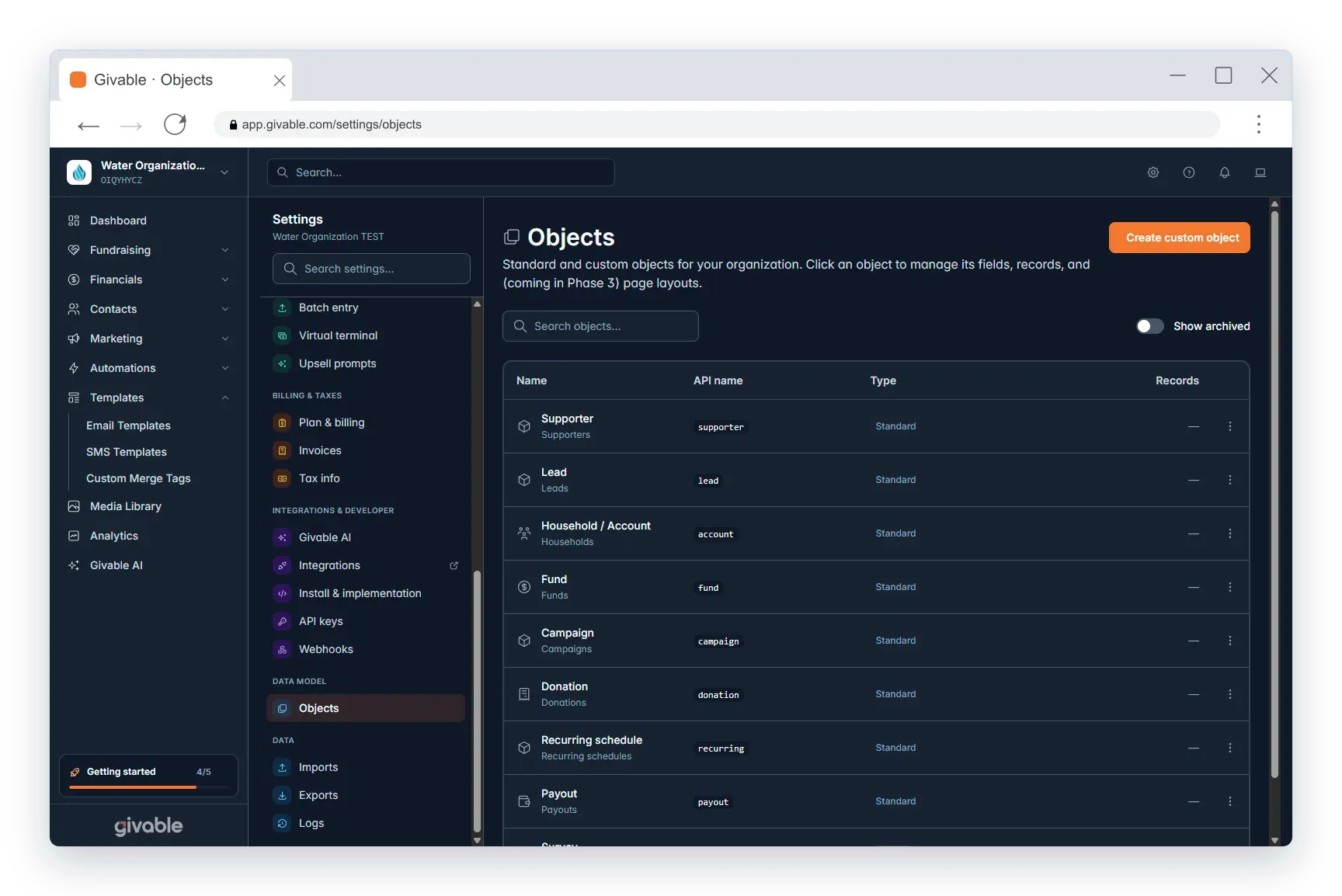Click the Virtual terminal icon
The image size is (1342, 896).
click(x=283, y=335)
